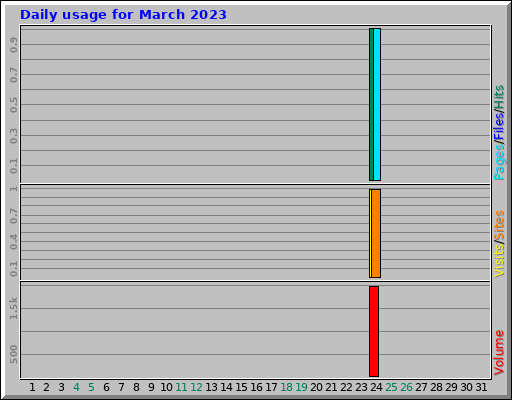The width and height of the screenshot is (512, 400).
Task: Click green day 12 on the x-axis
Action: click(196, 387)
